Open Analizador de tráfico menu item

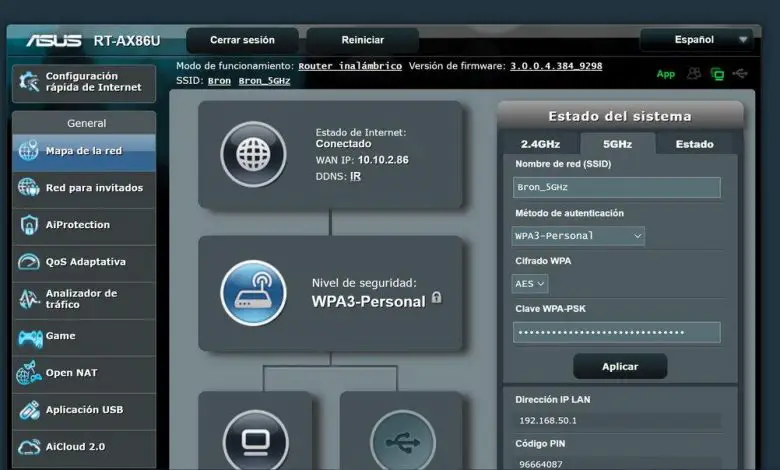(x=84, y=299)
